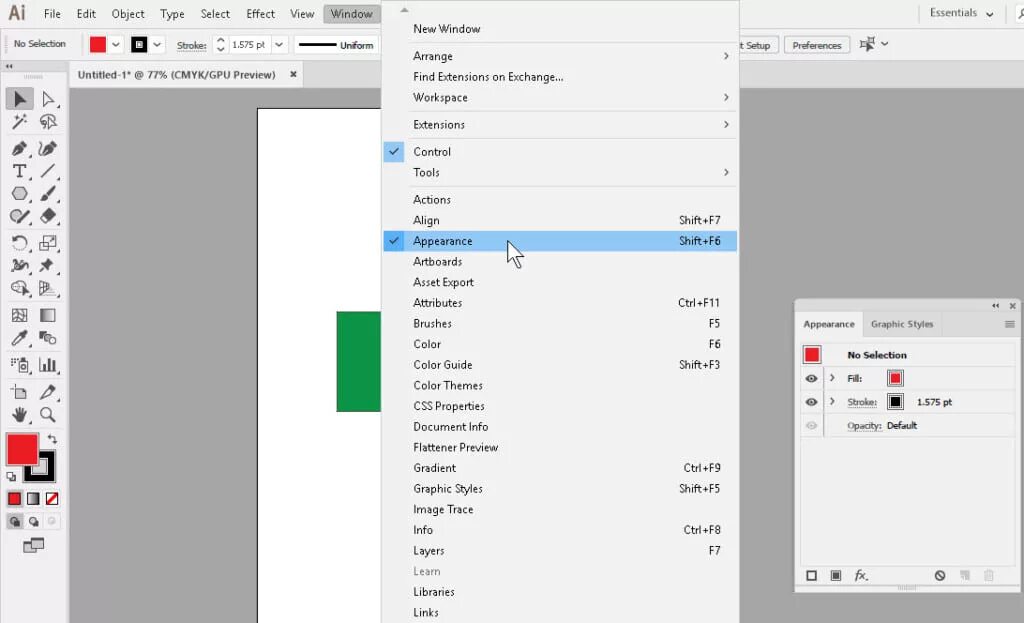Choose Gradient from Window menu
Viewport: 1024px width, 623px height.
point(560,468)
